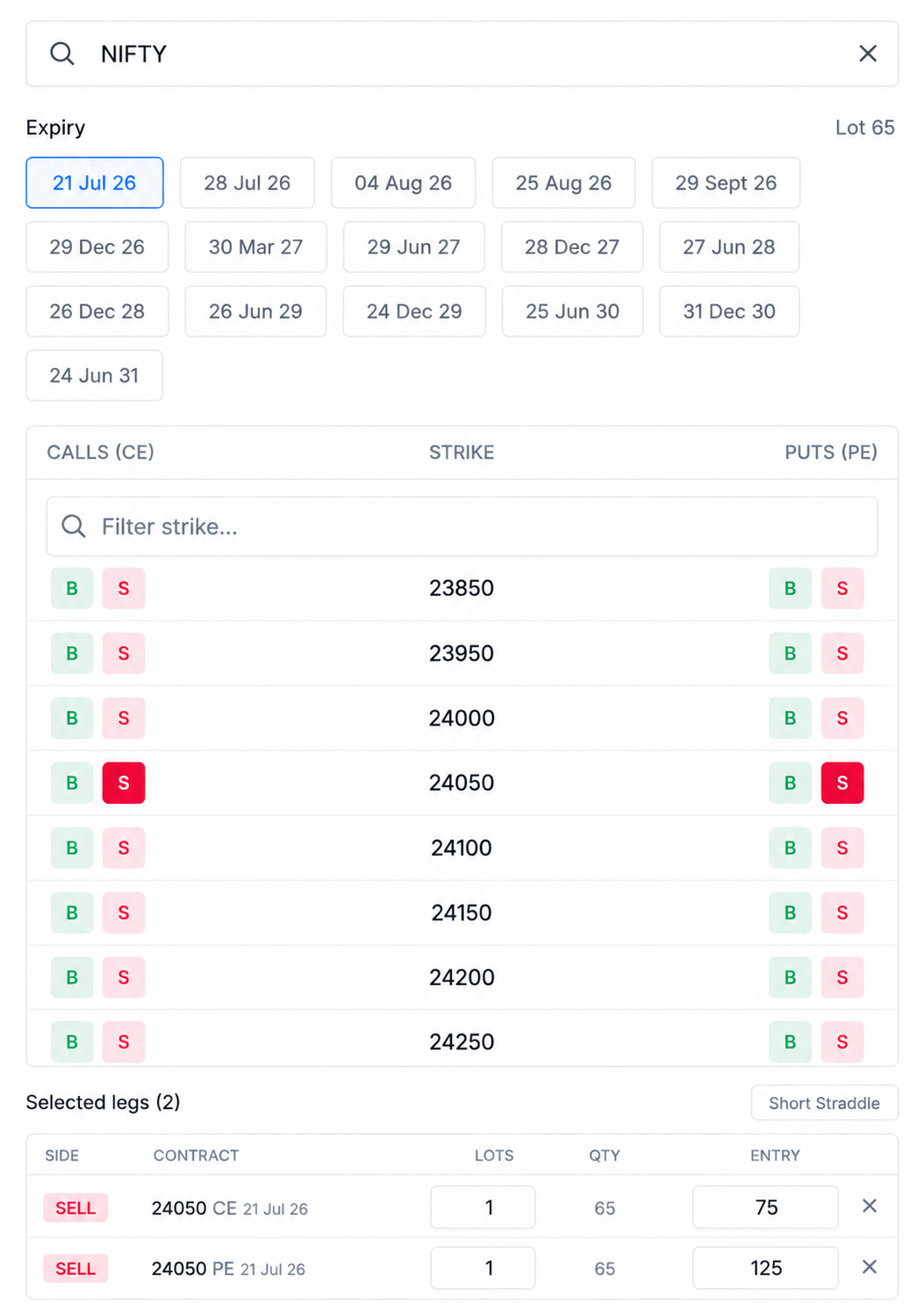Click the search magnifier icon beside NIFTY

point(61,54)
